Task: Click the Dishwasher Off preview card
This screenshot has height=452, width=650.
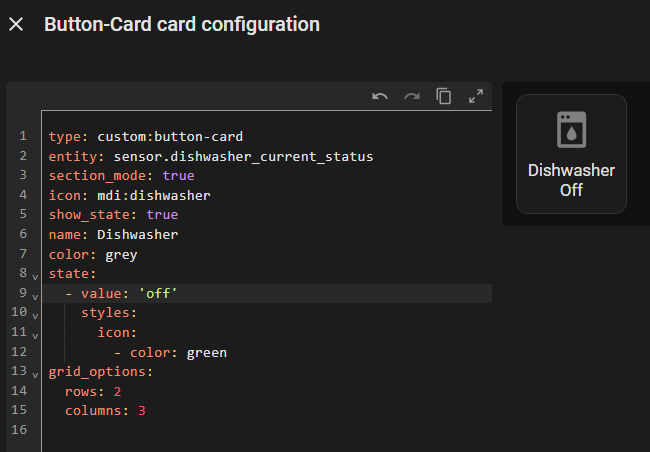Action: coord(571,154)
